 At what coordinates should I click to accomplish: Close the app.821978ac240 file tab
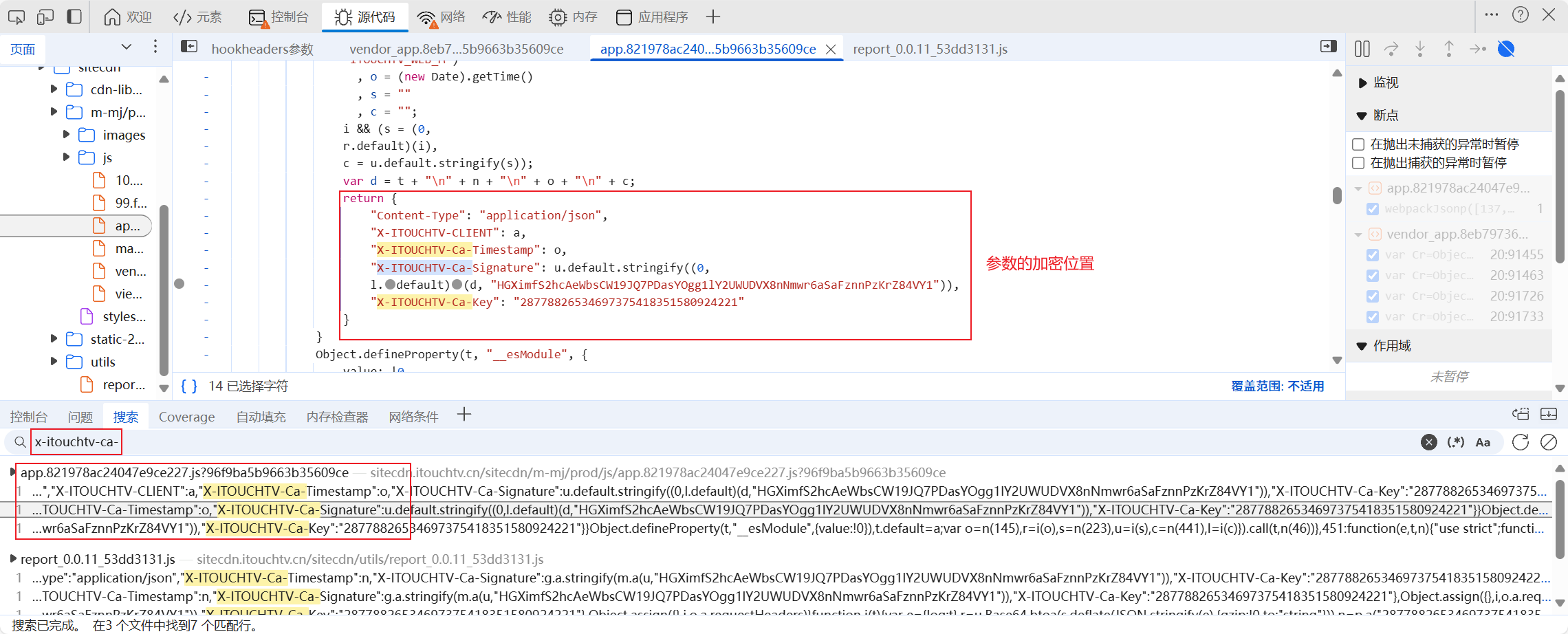(x=831, y=50)
